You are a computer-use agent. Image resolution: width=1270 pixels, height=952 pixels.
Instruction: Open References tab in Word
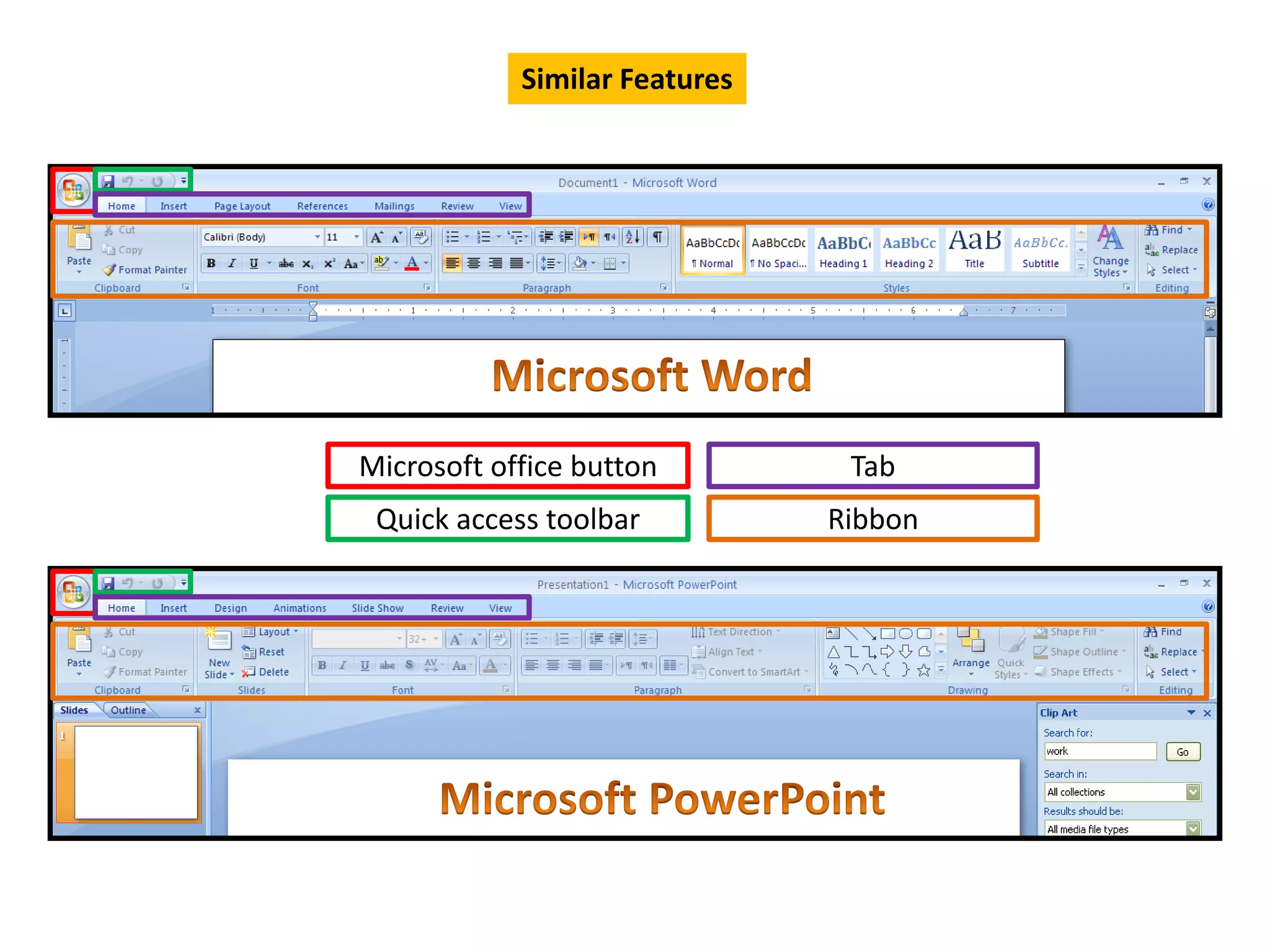(322, 206)
